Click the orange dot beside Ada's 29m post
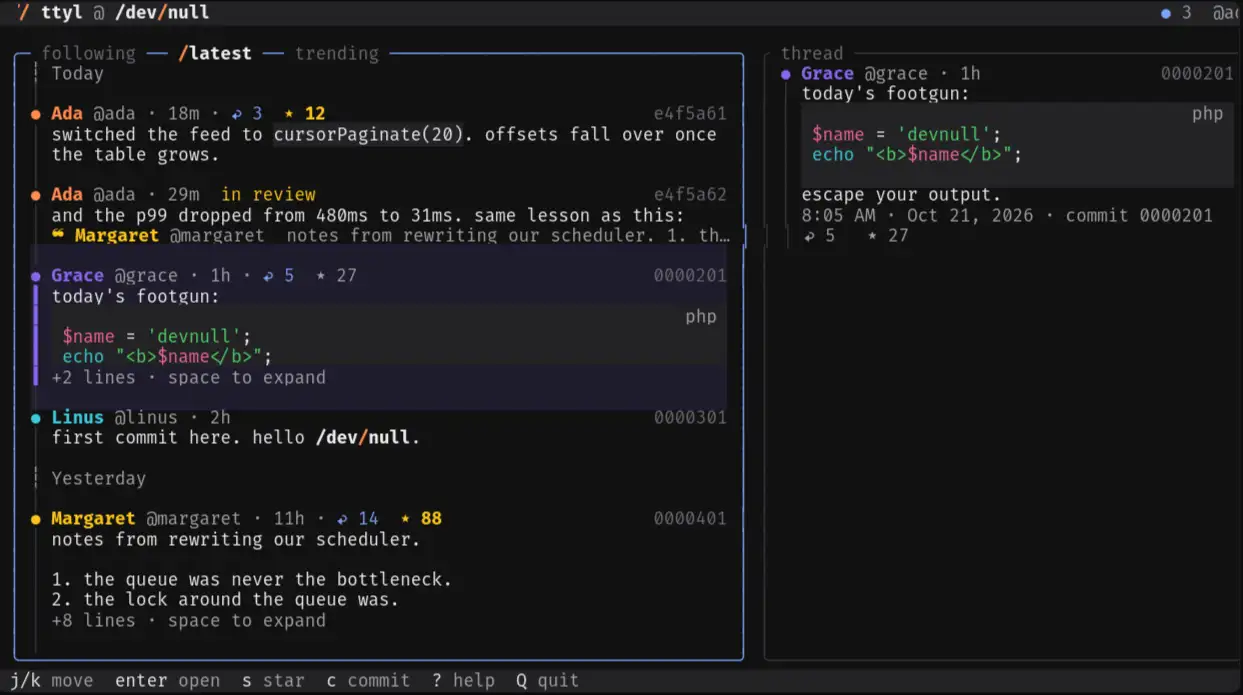The height and width of the screenshot is (695, 1243). pyautogui.click(x=36, y=195)
